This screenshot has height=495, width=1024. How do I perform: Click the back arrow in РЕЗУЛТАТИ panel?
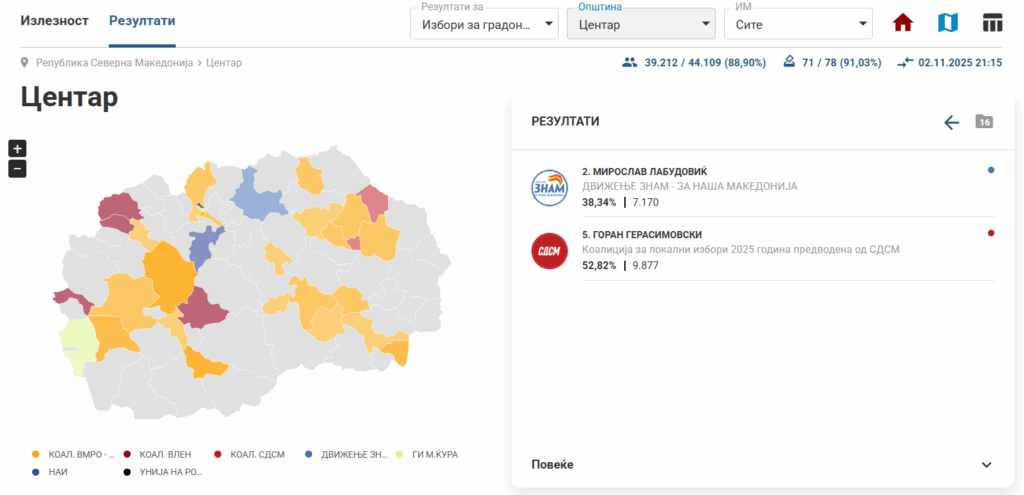[x=951, y=122]
